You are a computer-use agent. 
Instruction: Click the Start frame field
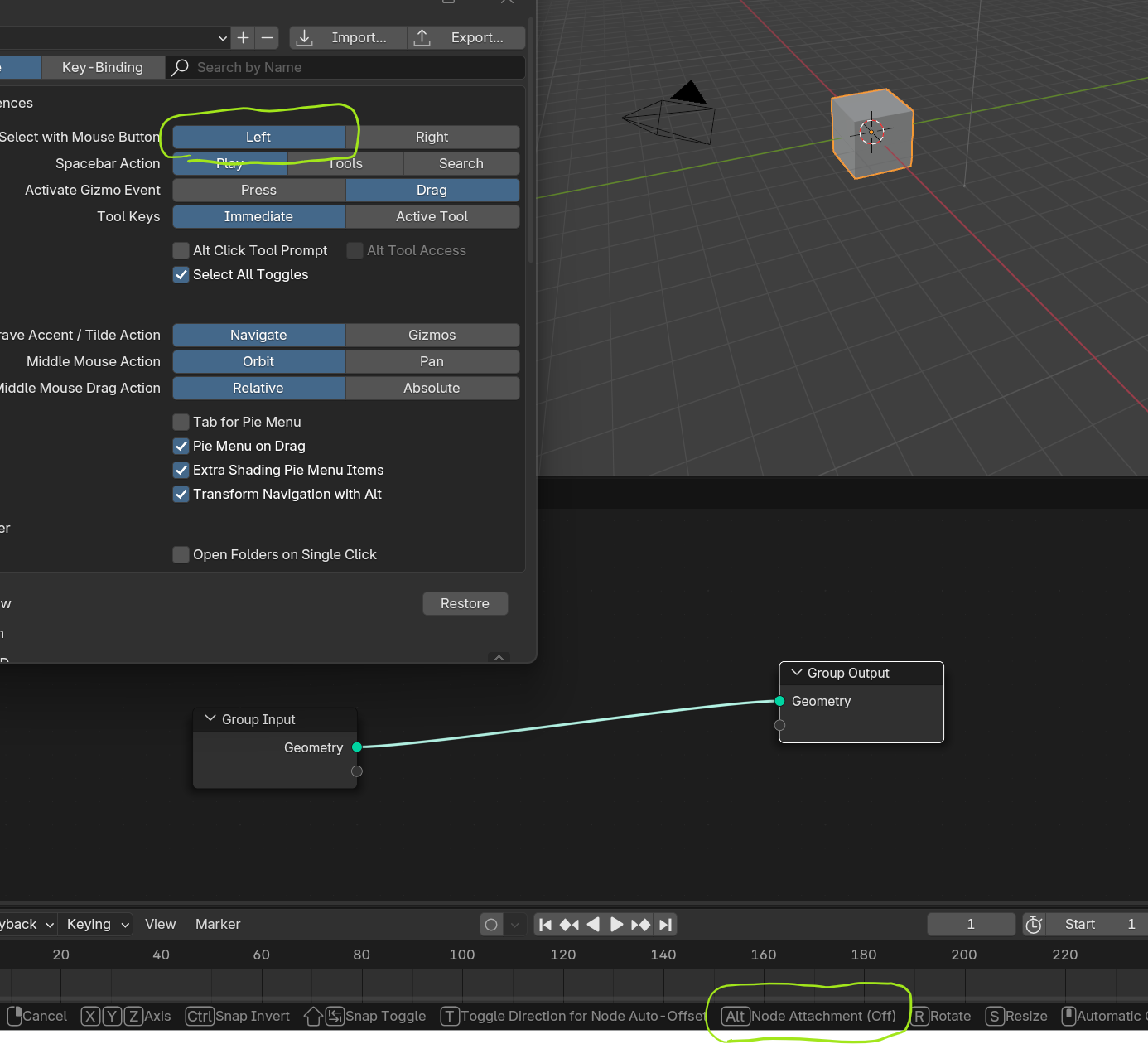pos(1097,924)
